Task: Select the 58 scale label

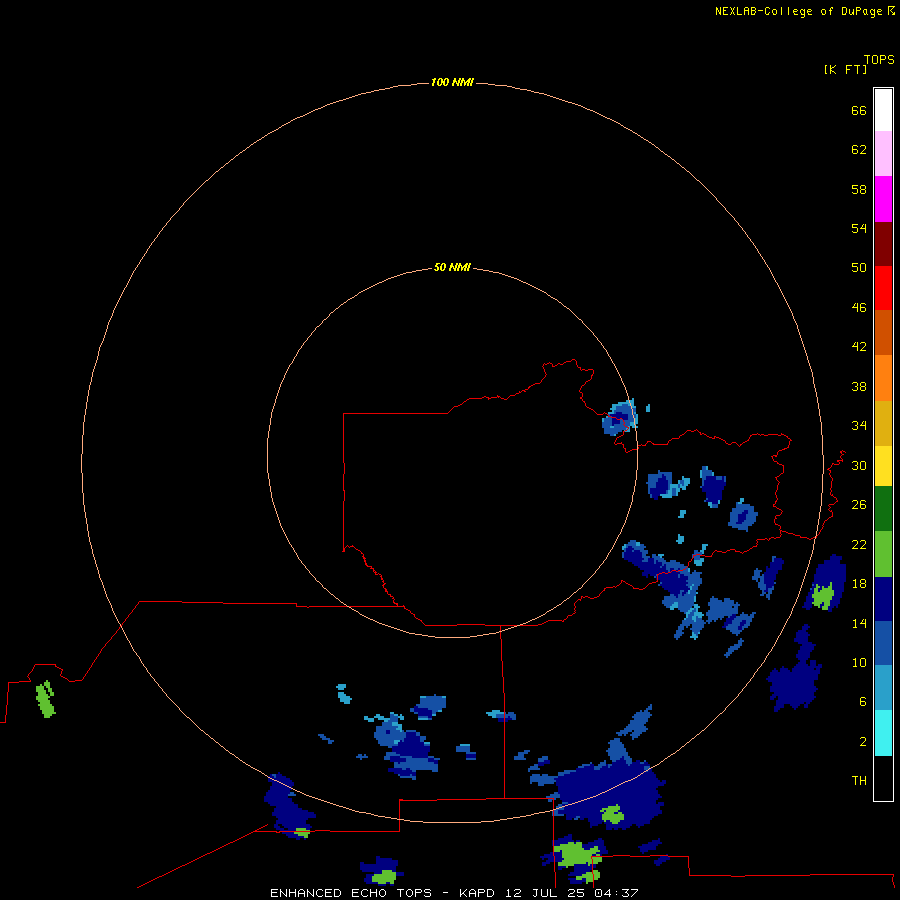Action: (x=859, y=189)
